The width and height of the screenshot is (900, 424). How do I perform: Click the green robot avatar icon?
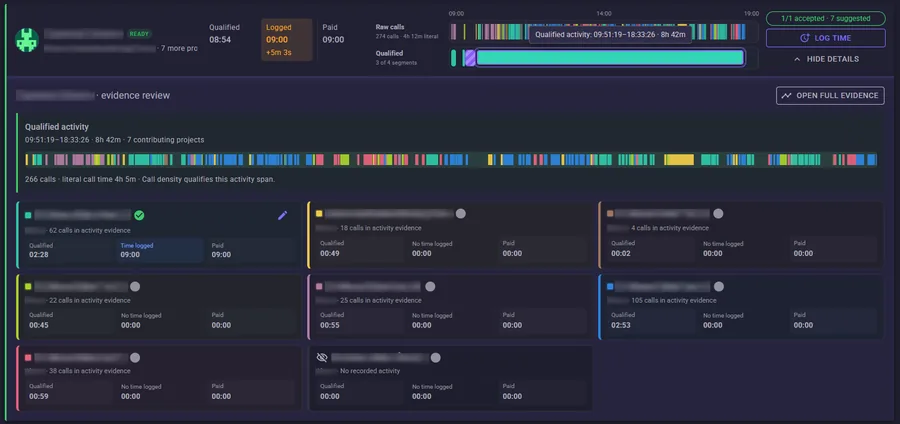pos(27,40)
